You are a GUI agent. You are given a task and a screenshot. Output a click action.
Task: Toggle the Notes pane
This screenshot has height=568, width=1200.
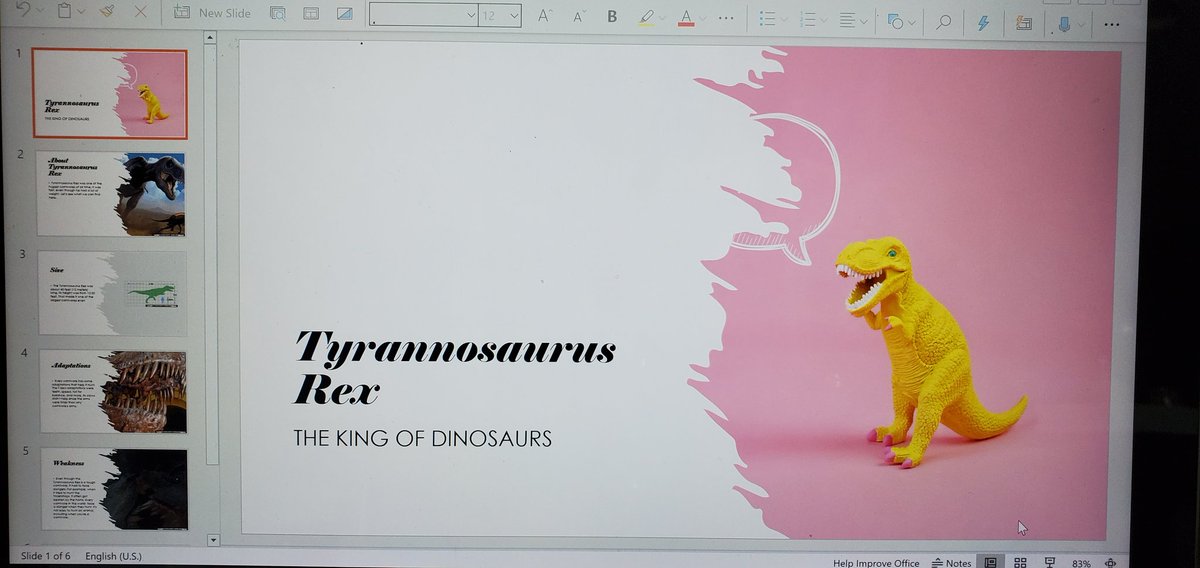pos(952,563)
